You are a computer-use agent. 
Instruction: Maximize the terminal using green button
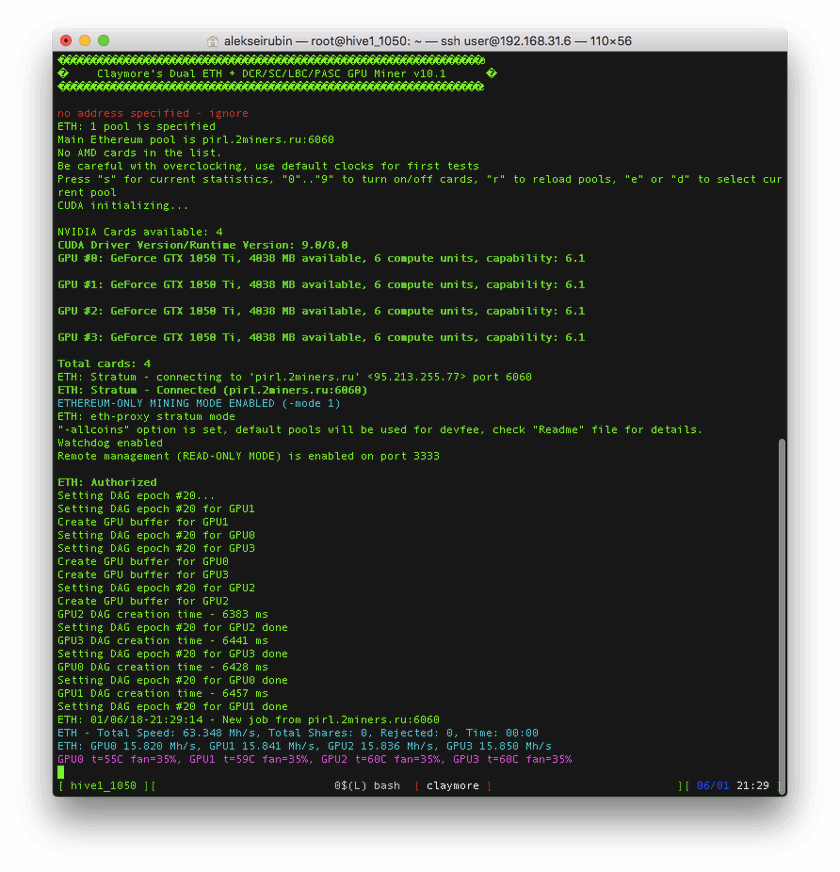tap(104, 41)
